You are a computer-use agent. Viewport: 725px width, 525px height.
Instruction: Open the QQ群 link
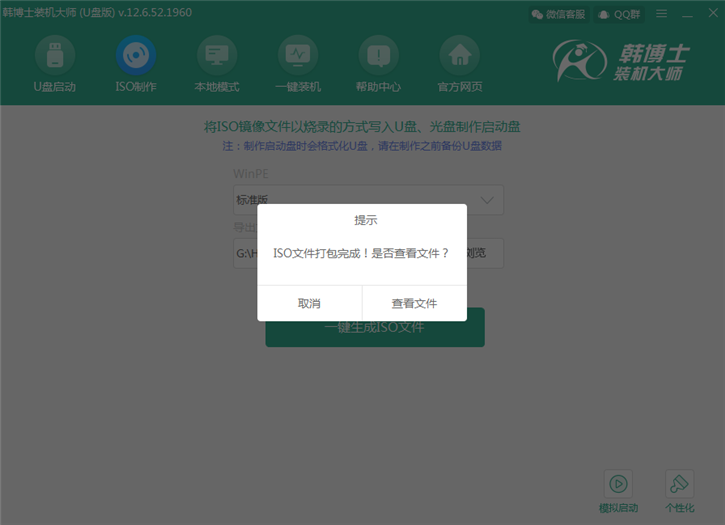pos(619,15)
